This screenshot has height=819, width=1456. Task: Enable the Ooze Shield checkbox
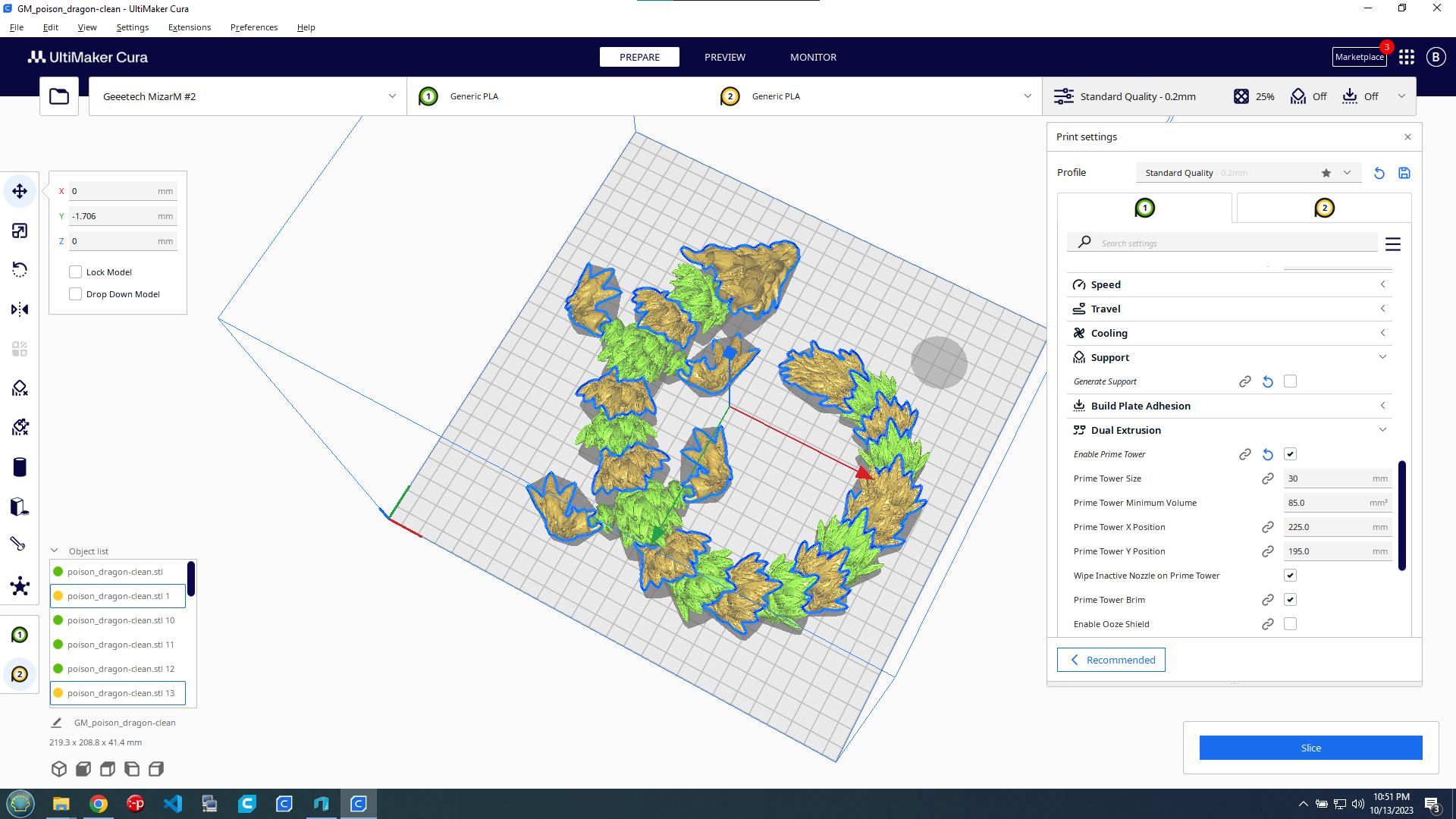coord(1290,624)
